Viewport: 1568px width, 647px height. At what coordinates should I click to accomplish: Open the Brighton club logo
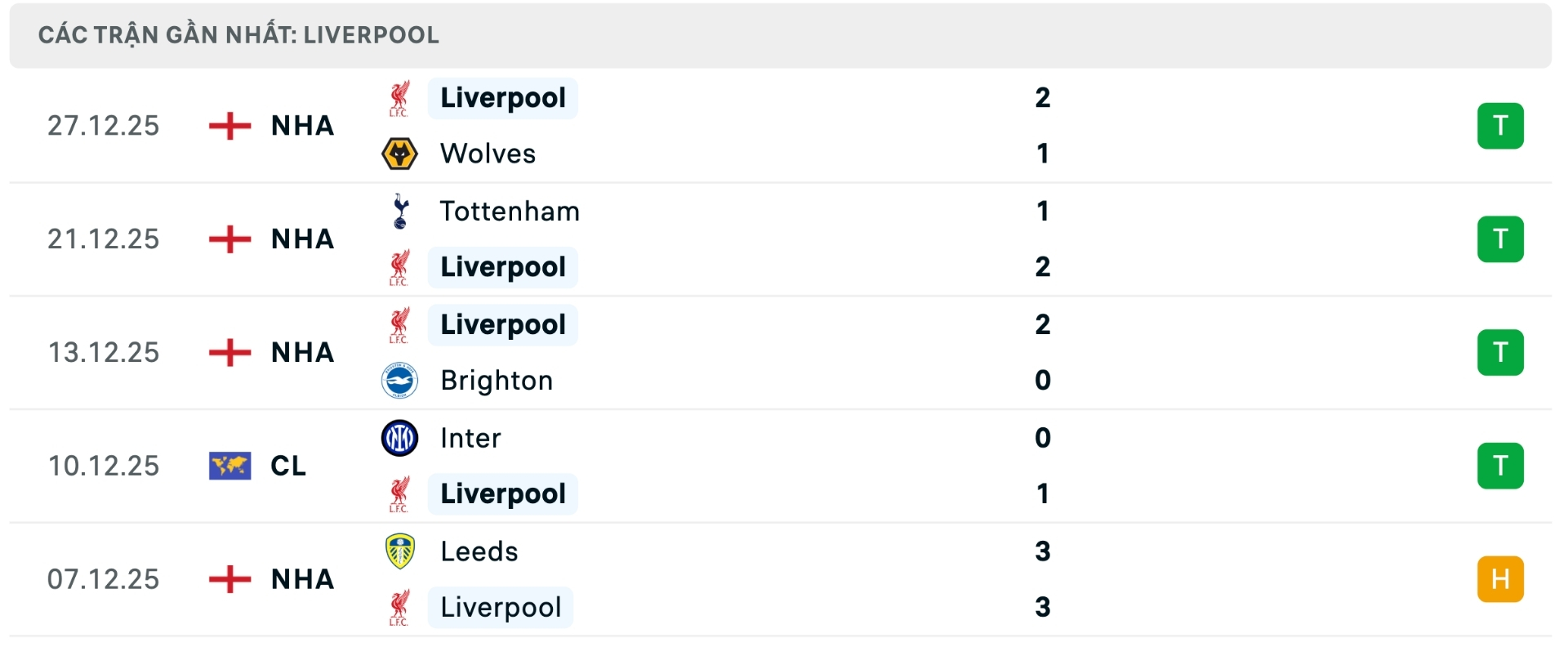coord(401,380)
